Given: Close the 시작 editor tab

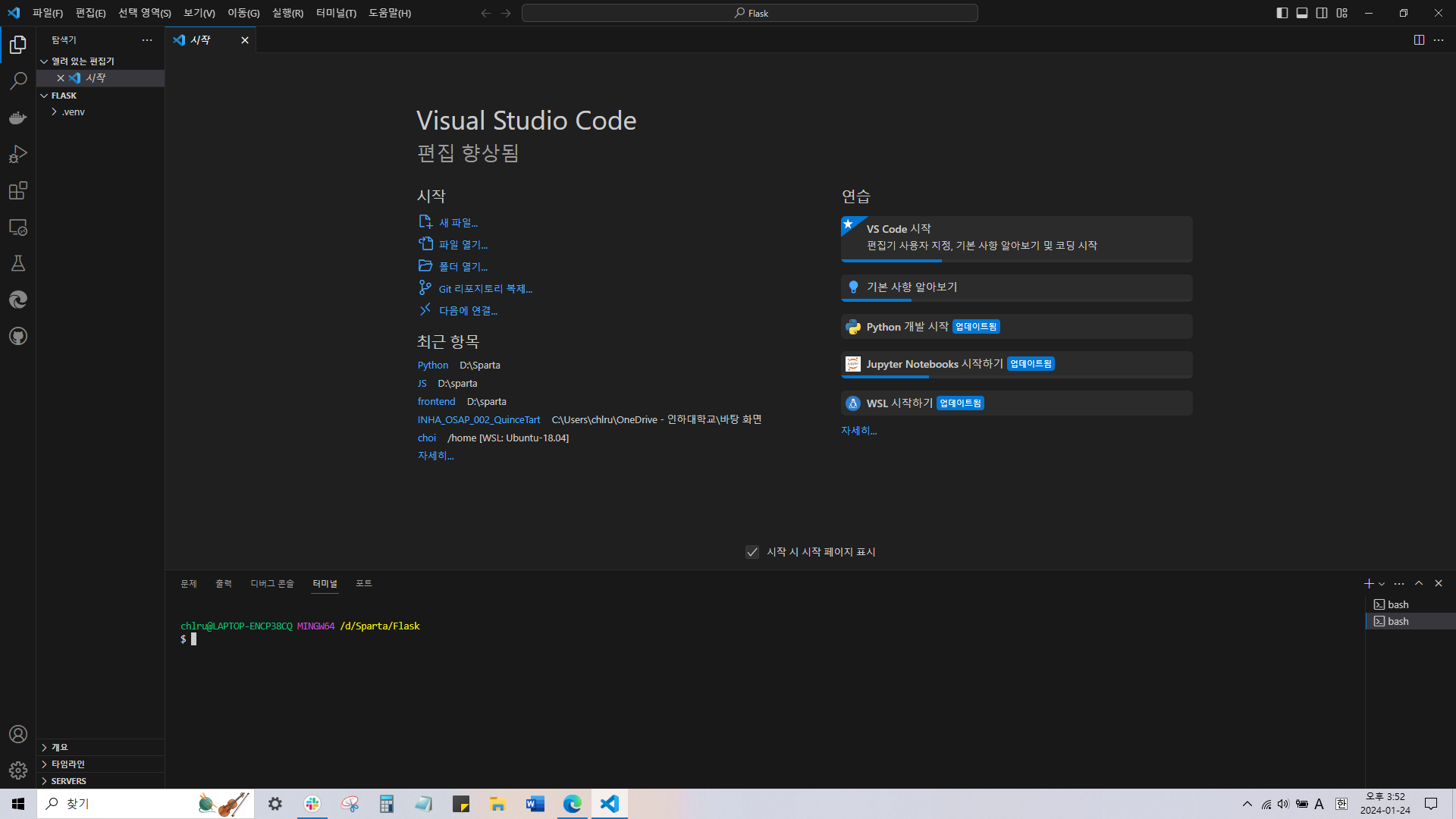Looking at the screenshot, I should 245,40.
